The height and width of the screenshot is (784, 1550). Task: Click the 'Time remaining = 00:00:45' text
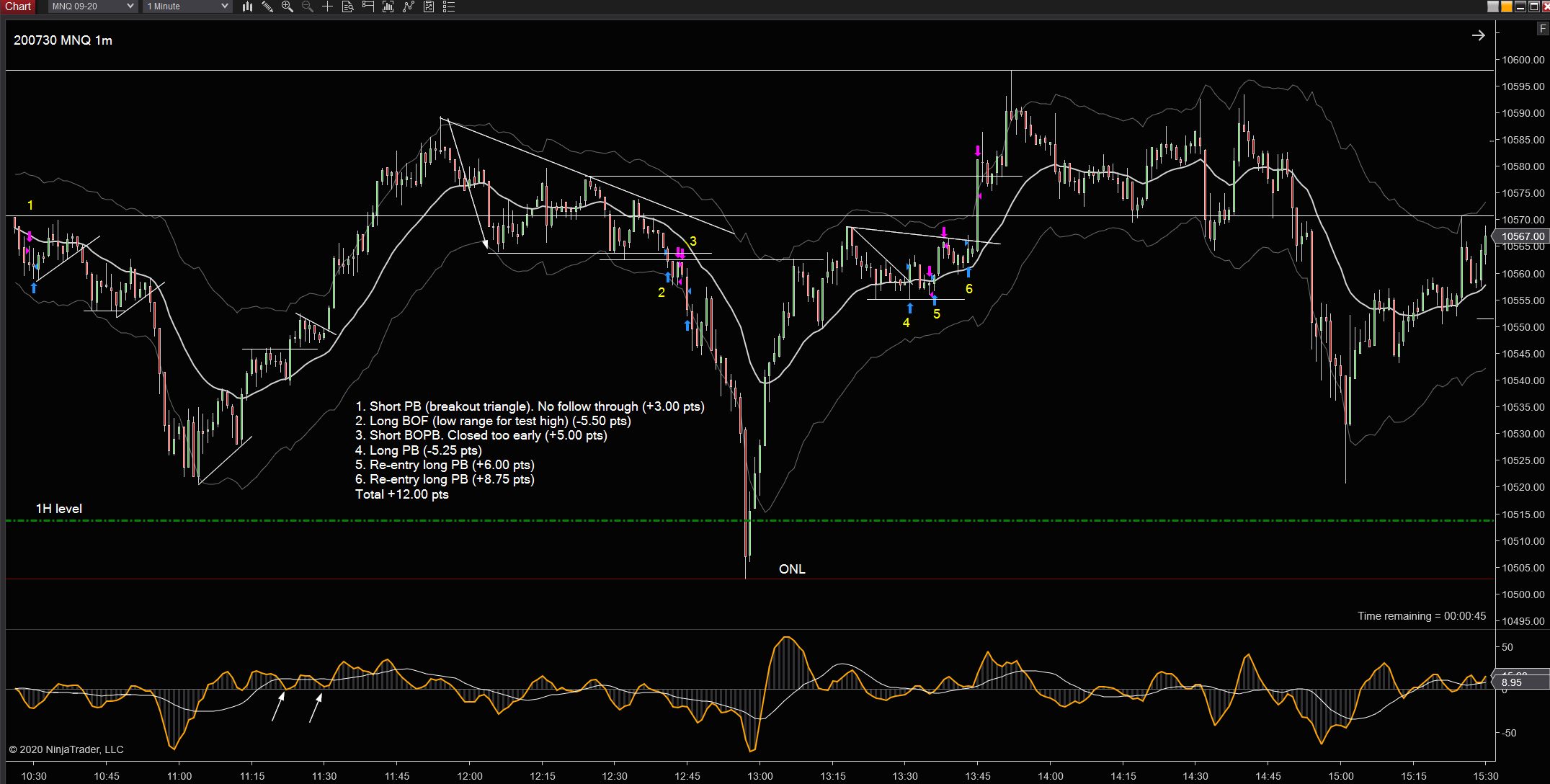1422,616
